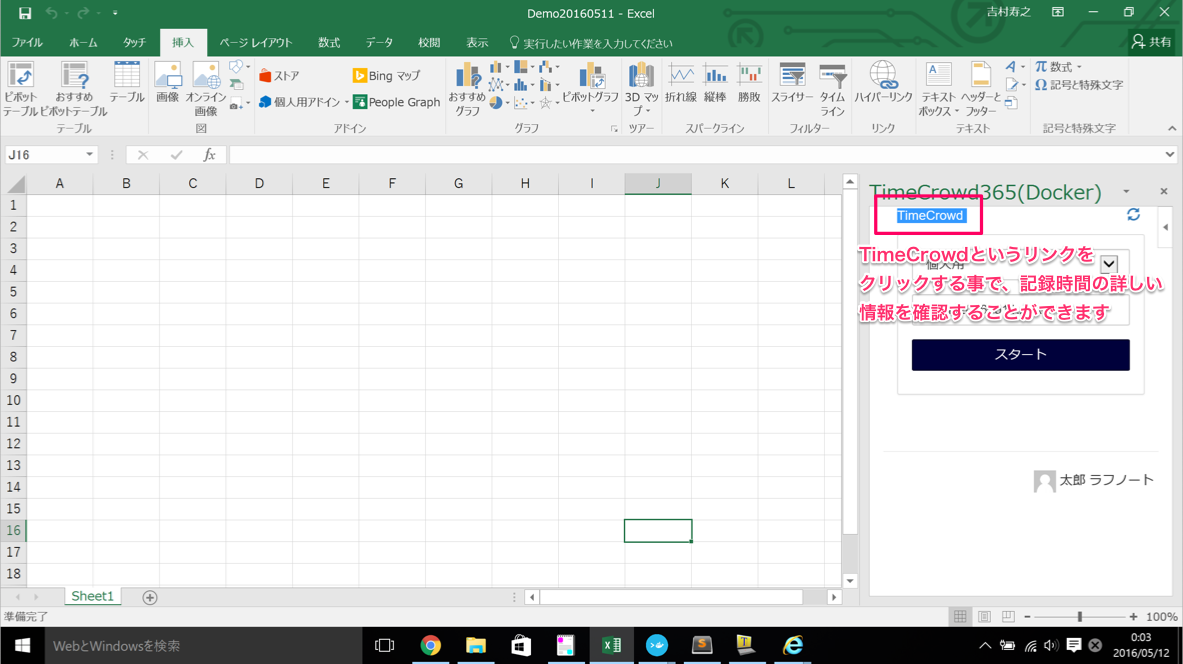1183x664 pixels.
Task: Insert an online picture
Action: (x=205, y=89)
